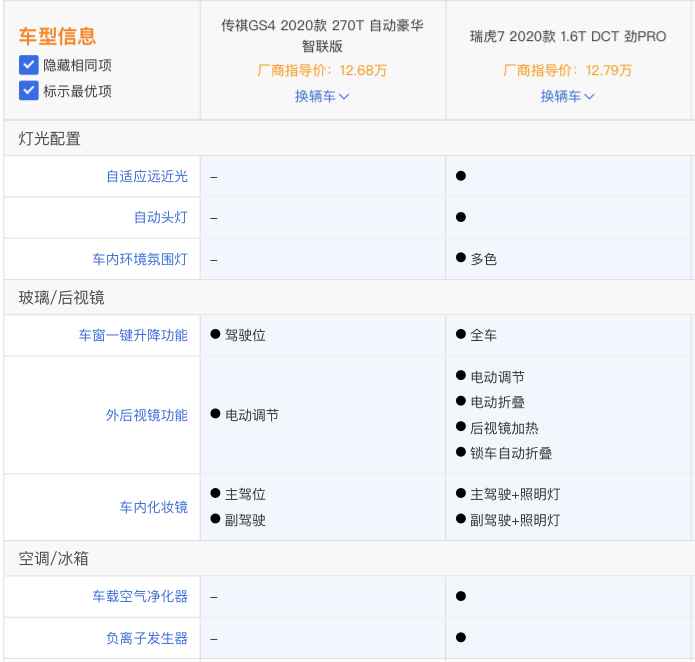The width and height of the screenshot is (695, 662).
Task: Click 瑞虎7 price 12.79万
Action: click(x=568, y=71)
